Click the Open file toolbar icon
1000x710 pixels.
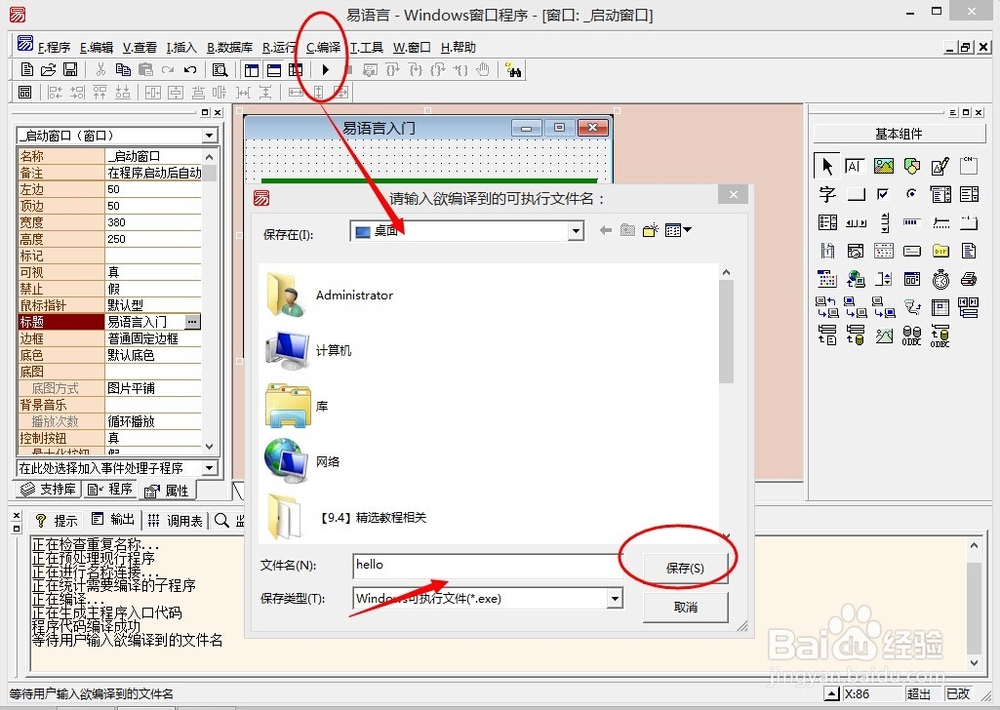click(x=48, y=70)
